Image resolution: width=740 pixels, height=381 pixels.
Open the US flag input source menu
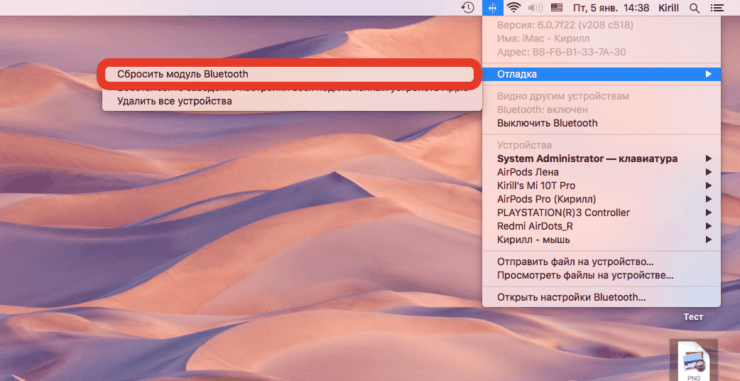point(557,8)
